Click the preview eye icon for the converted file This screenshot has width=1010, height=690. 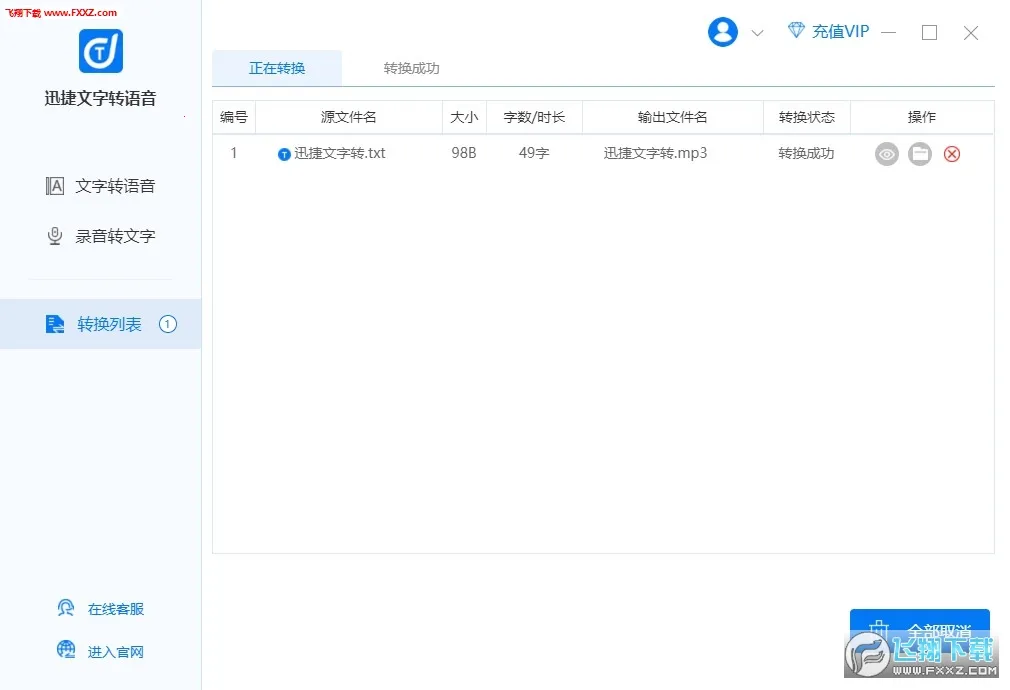(x=887, y=154)
